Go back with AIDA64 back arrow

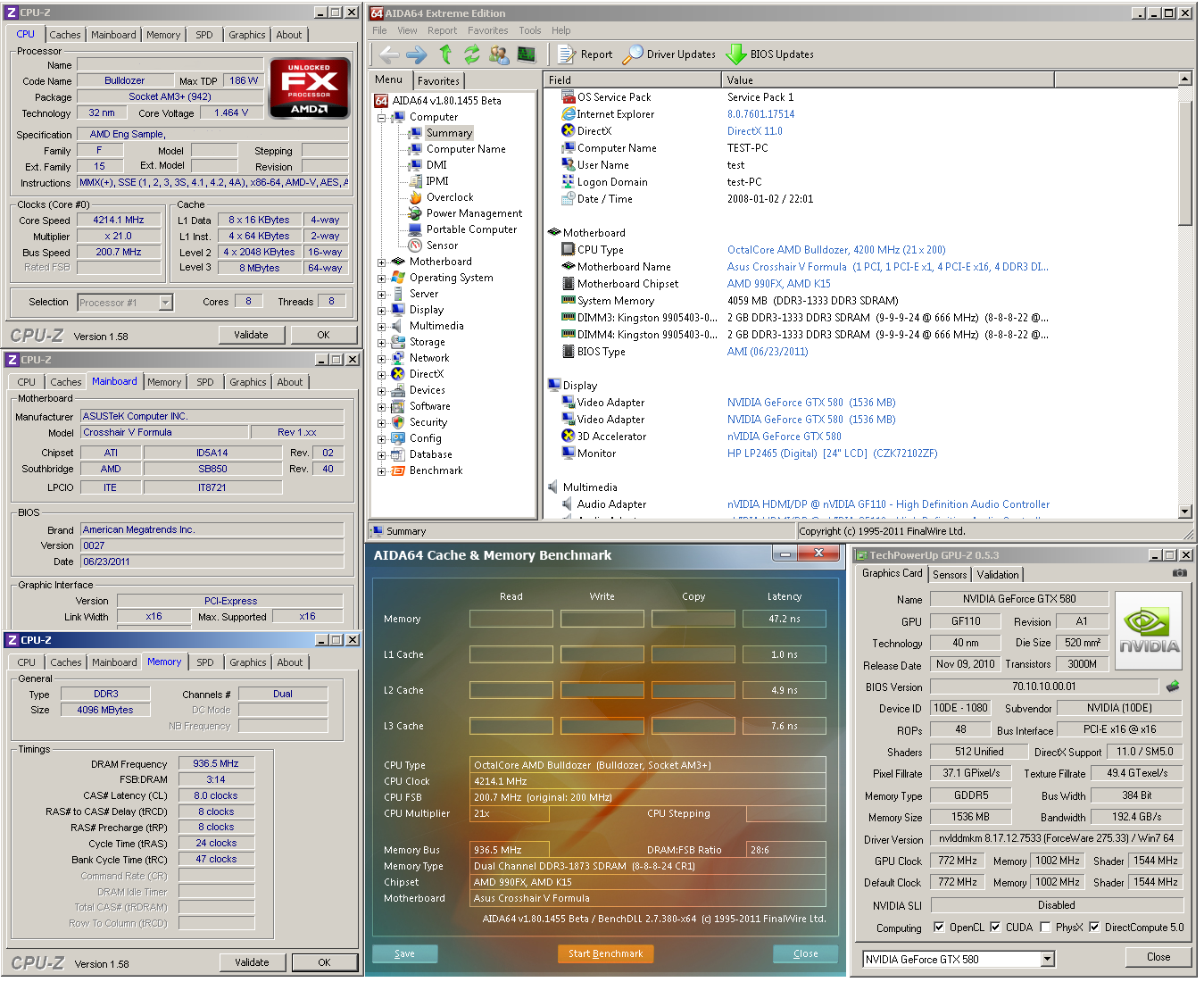tap(389, 54)
